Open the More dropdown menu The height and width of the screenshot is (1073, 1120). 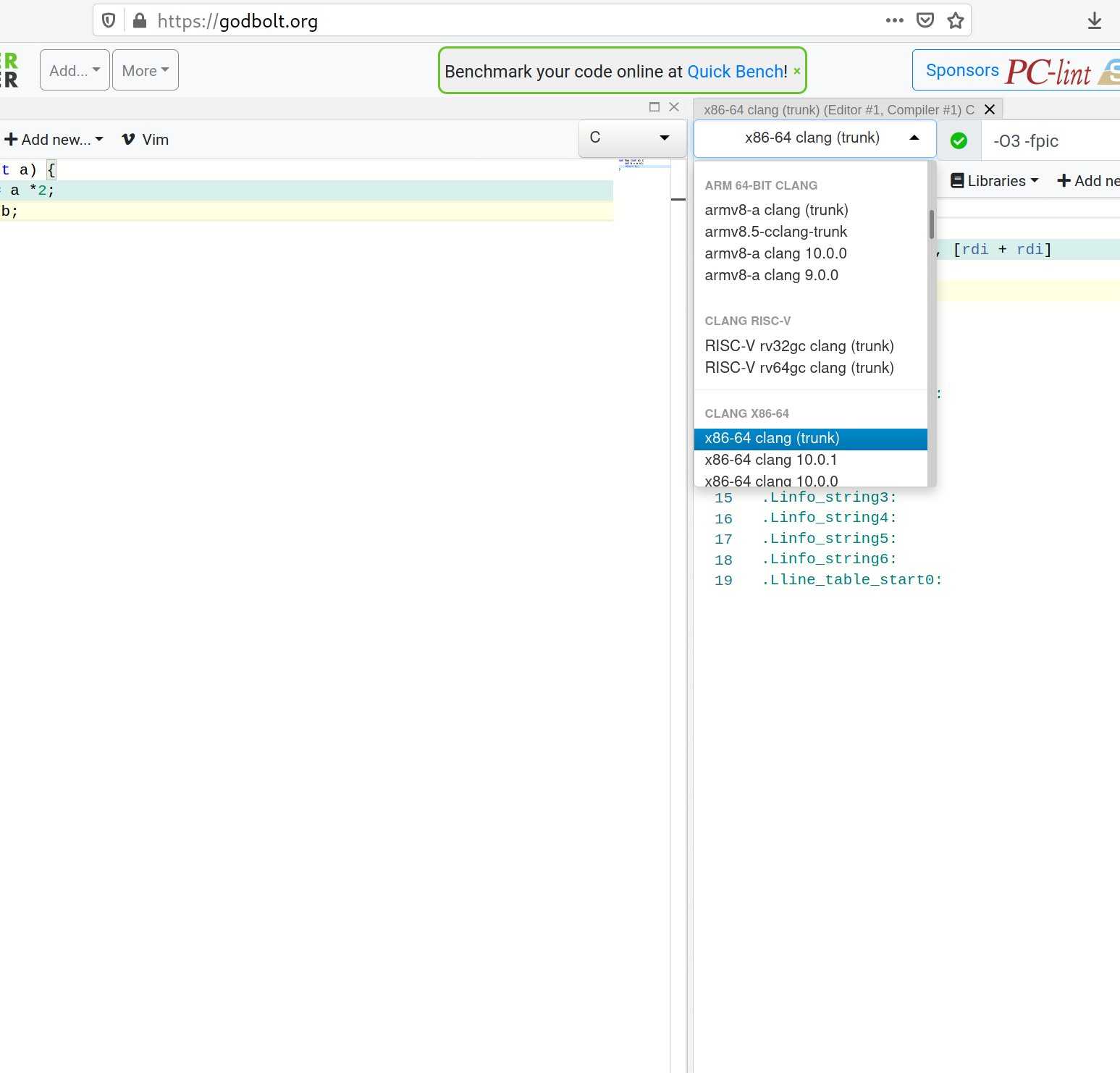tap(146, 70)
